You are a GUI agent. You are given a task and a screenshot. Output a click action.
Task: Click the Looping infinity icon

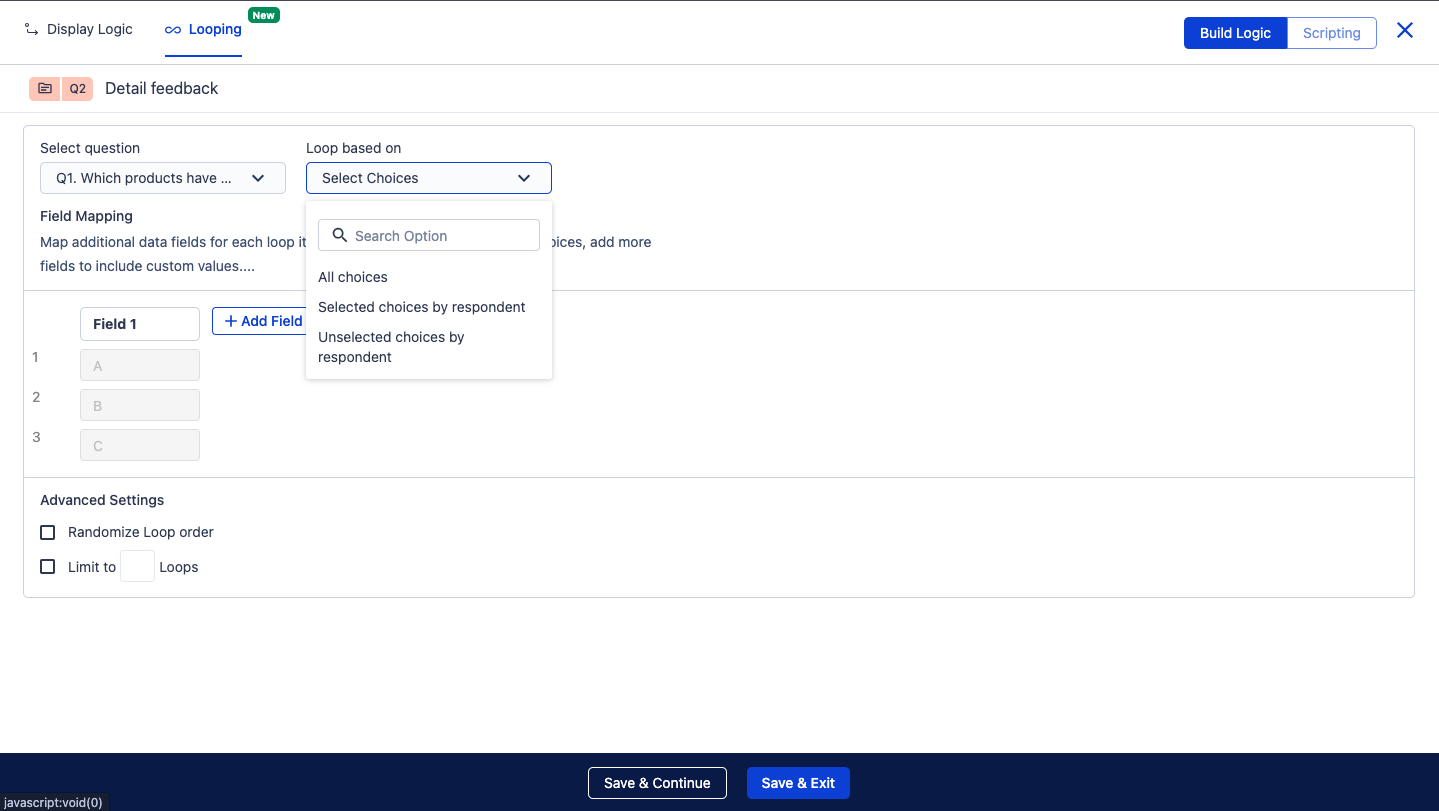pyautogui.click(x=173, y=30)
